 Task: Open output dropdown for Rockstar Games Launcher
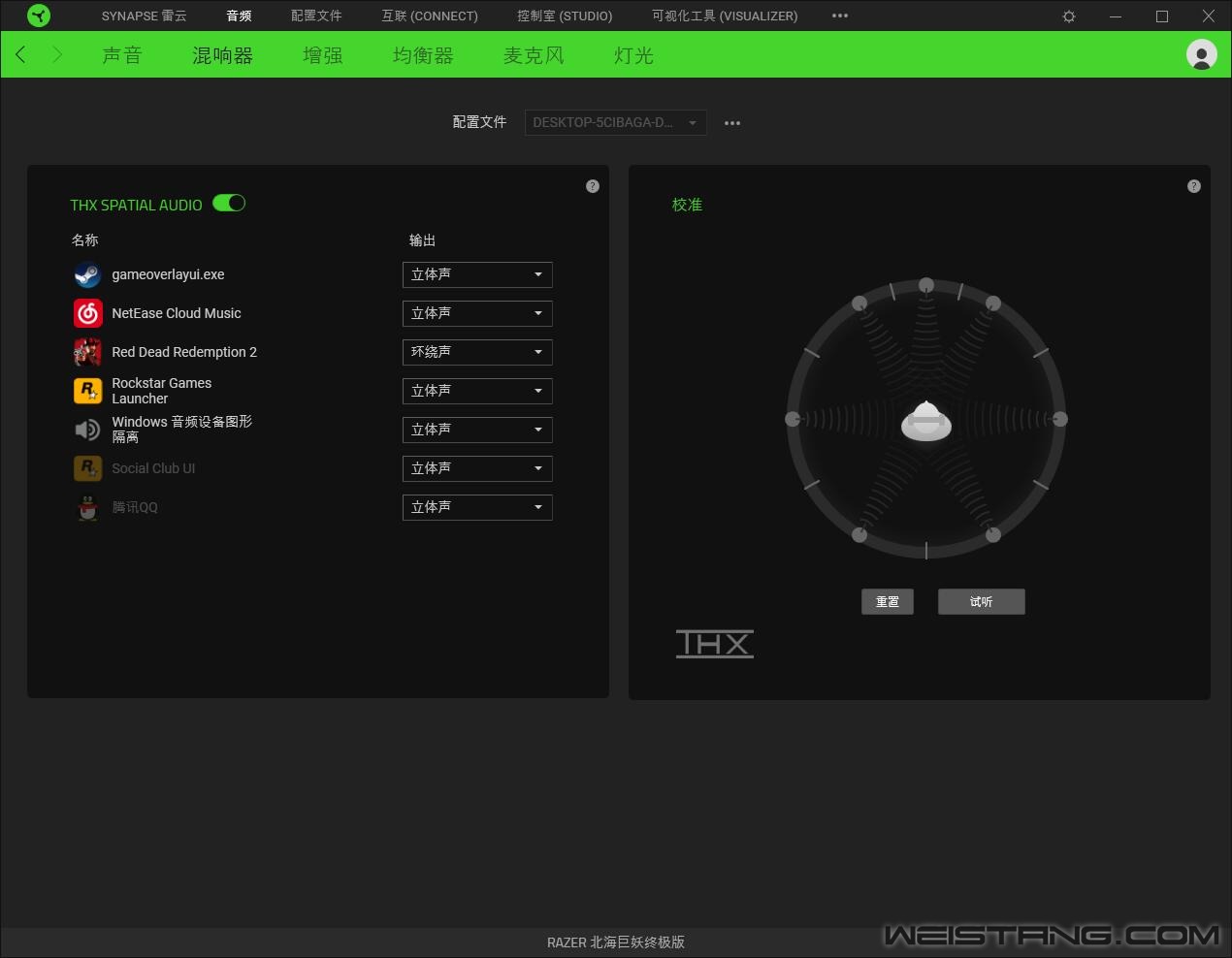pos(477,391)
